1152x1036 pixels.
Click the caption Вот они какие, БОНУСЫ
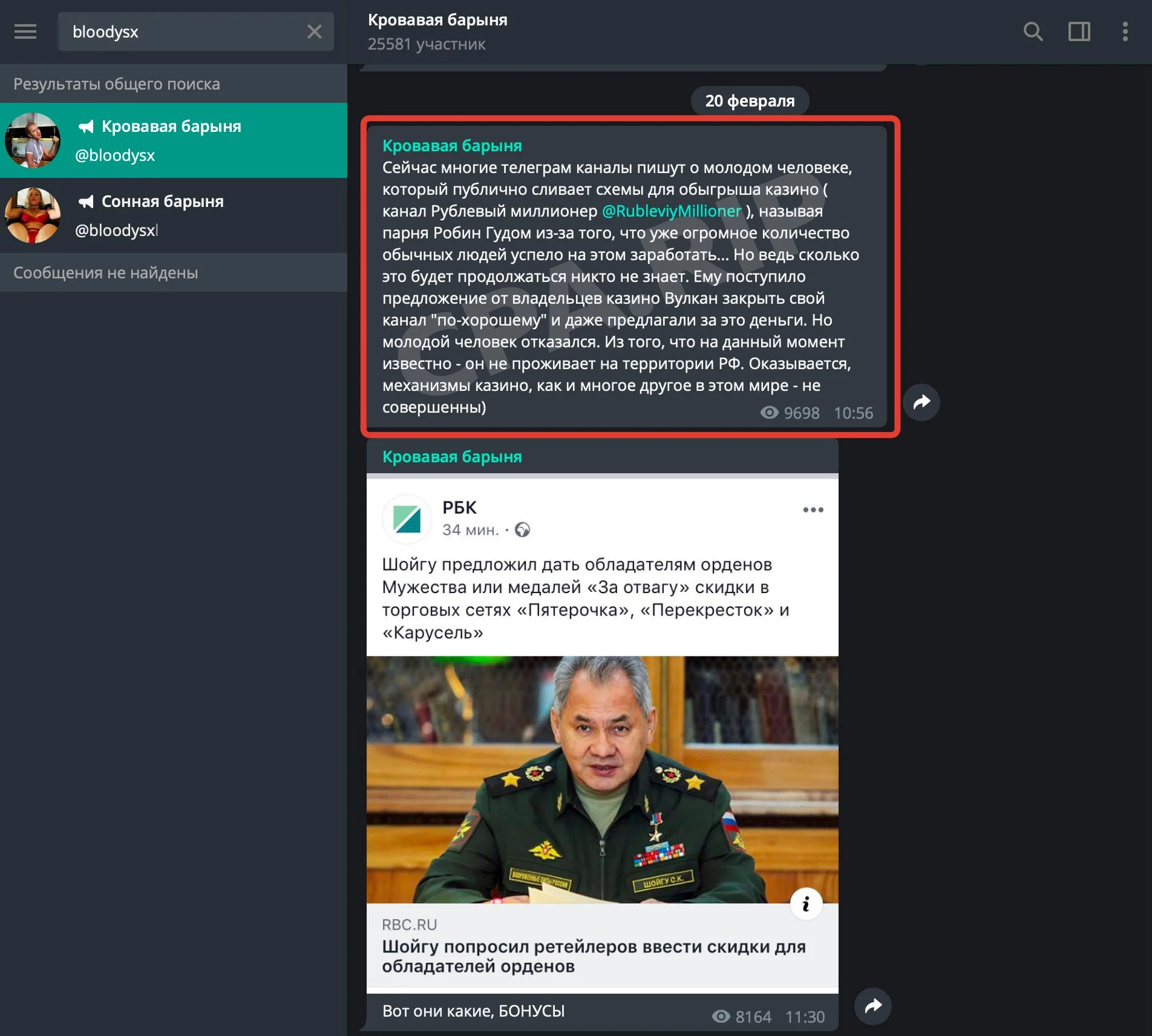473,1011
